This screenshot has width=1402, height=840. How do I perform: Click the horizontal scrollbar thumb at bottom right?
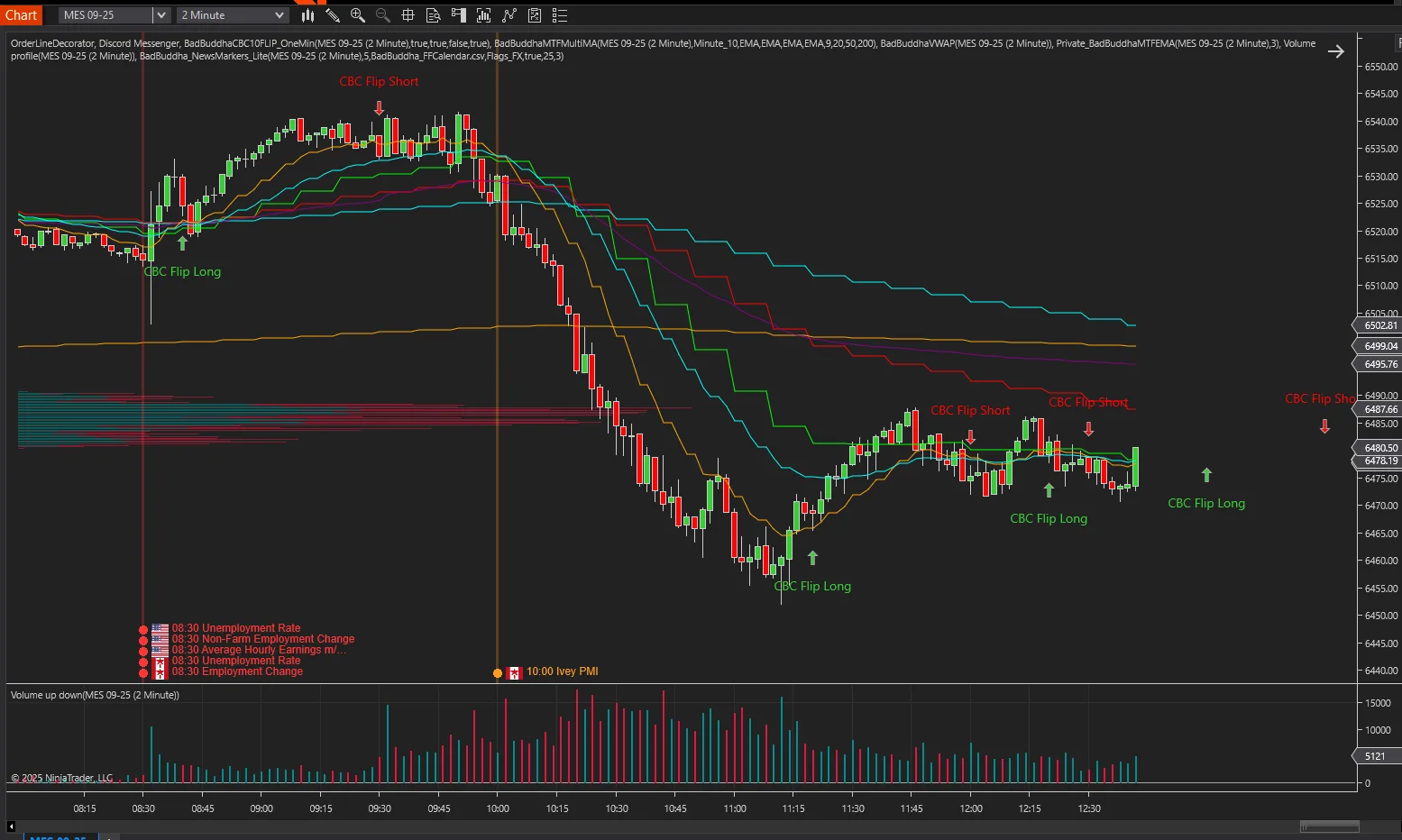1330,826
